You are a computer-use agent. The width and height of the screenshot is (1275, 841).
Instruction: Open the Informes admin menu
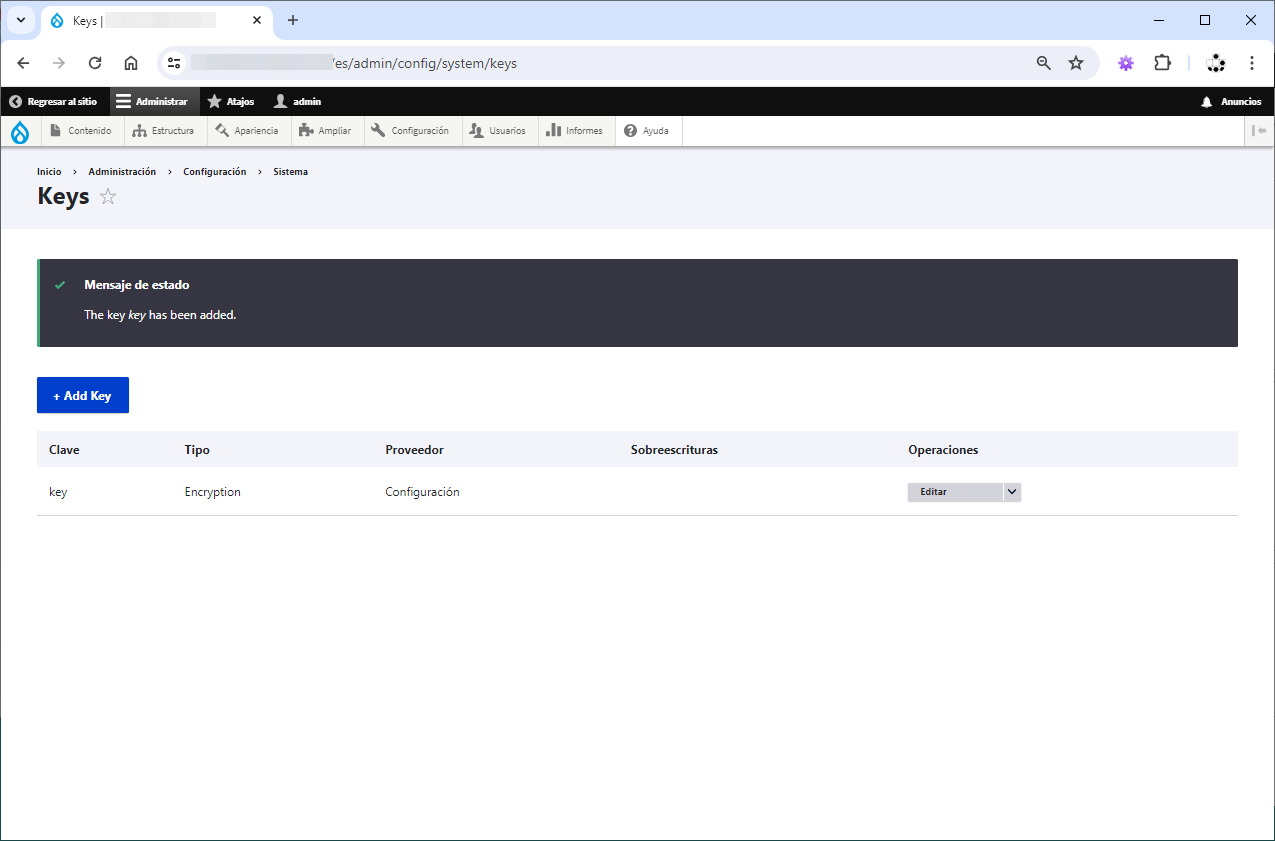point(576,131)
